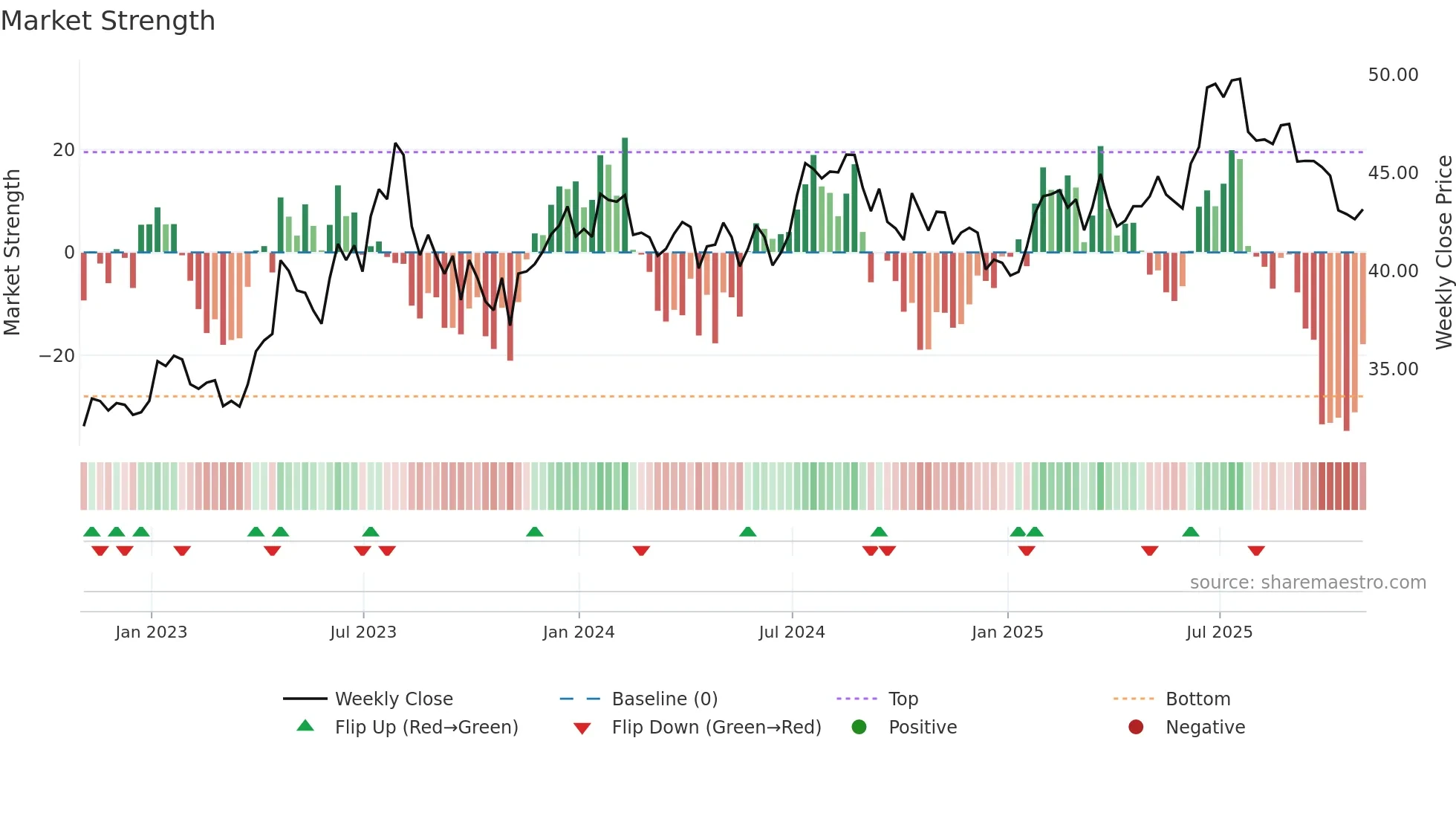The height and width of the screenshot is (819, 1456).
Task: Toggle the Weekly Close legend entry
Action: (x=393, y=699)
